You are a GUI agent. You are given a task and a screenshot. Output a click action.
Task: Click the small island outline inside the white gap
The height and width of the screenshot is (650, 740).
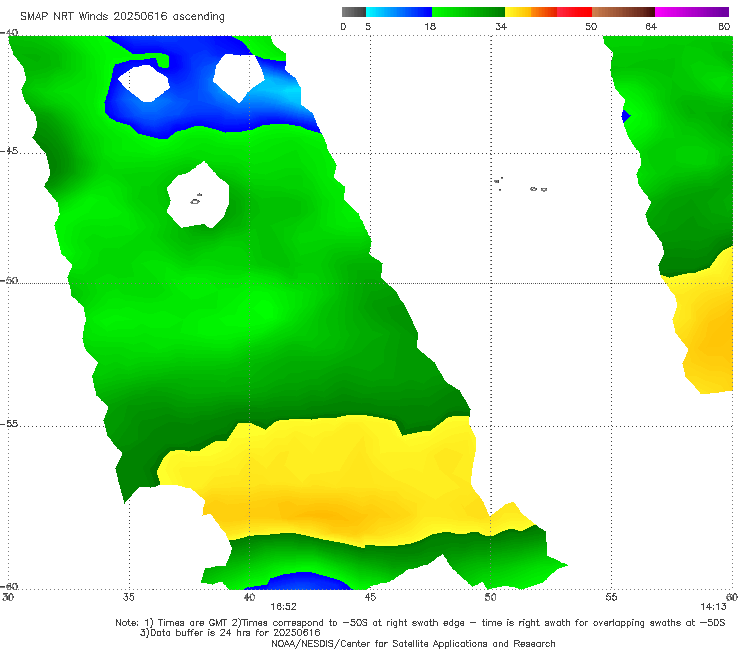pyautogui.click(x=196, y=200)
